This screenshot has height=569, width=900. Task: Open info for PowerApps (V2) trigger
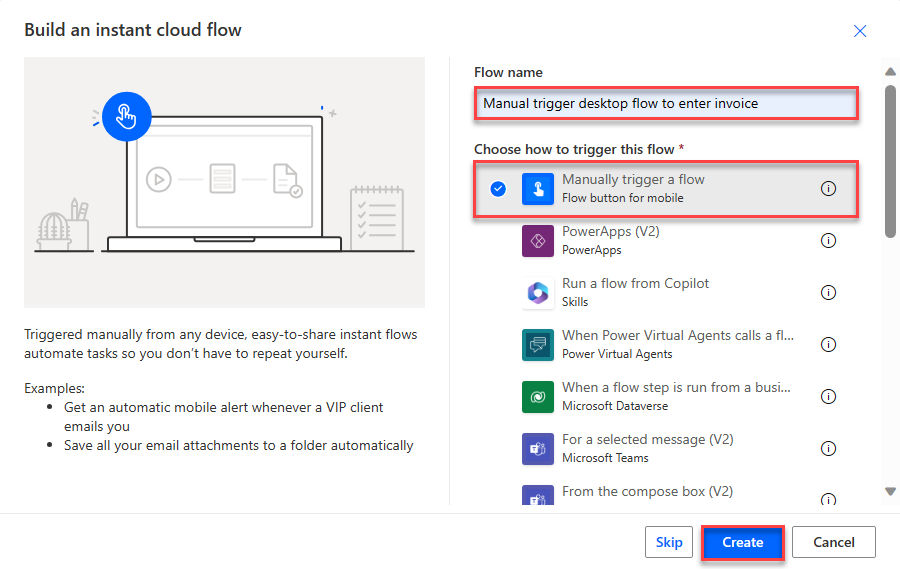pos(828,241)
